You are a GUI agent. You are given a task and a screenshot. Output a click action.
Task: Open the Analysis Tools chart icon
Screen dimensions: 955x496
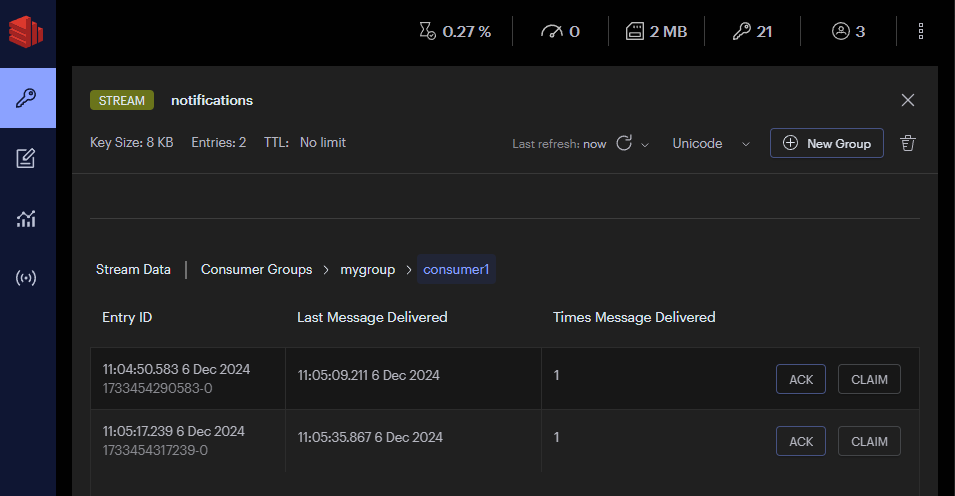(27, 218)
